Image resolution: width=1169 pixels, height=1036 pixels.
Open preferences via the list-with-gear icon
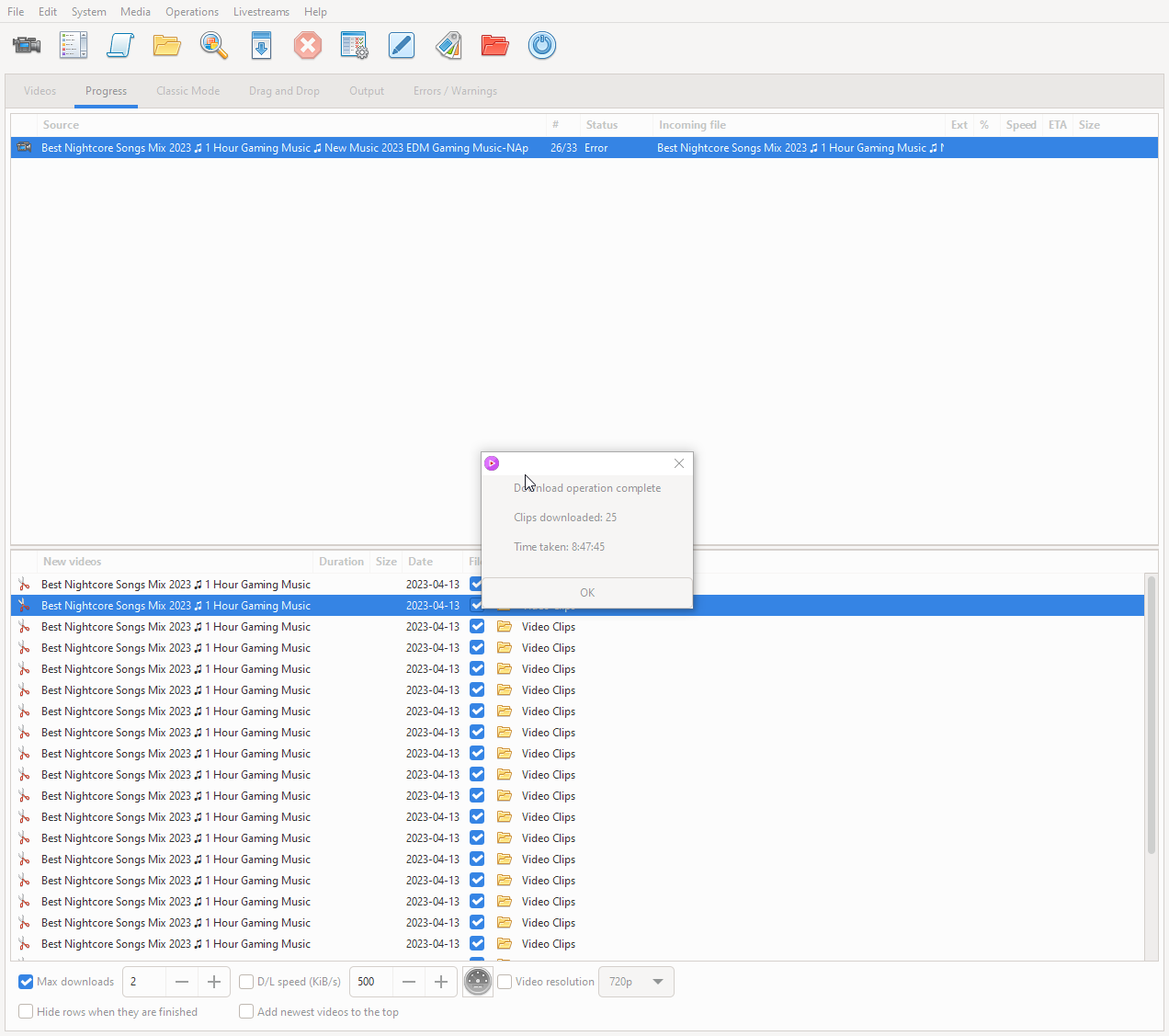(x=354, y=45)
